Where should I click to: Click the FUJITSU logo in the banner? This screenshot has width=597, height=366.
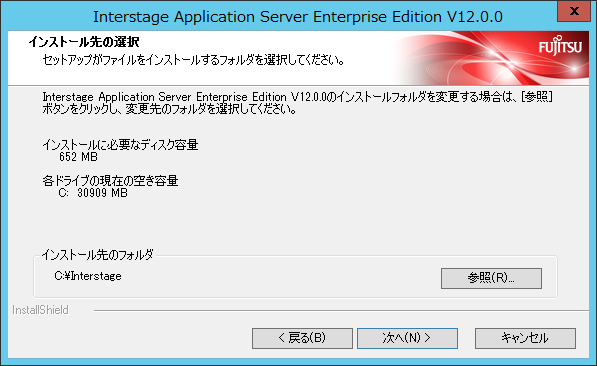pos(560,46)
